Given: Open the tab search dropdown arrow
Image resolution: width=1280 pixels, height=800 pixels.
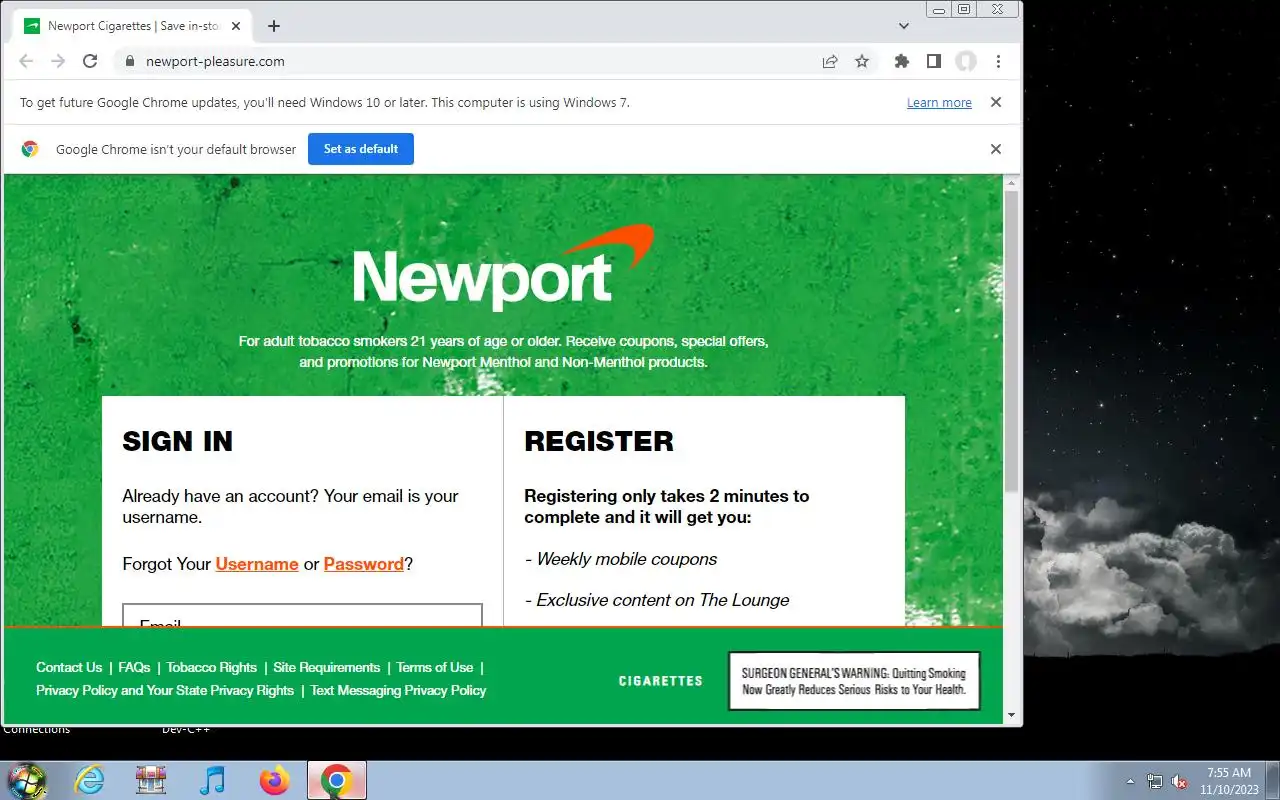Looking at the screenshot, I should (904, 26).
